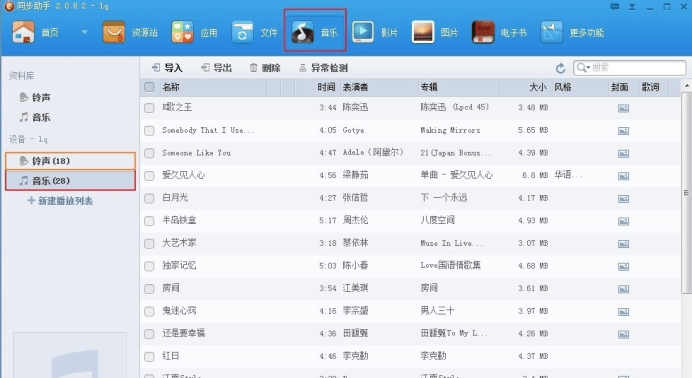
Task: Click the refresh icon beside the search box
Action: click(x=560, y=68)
